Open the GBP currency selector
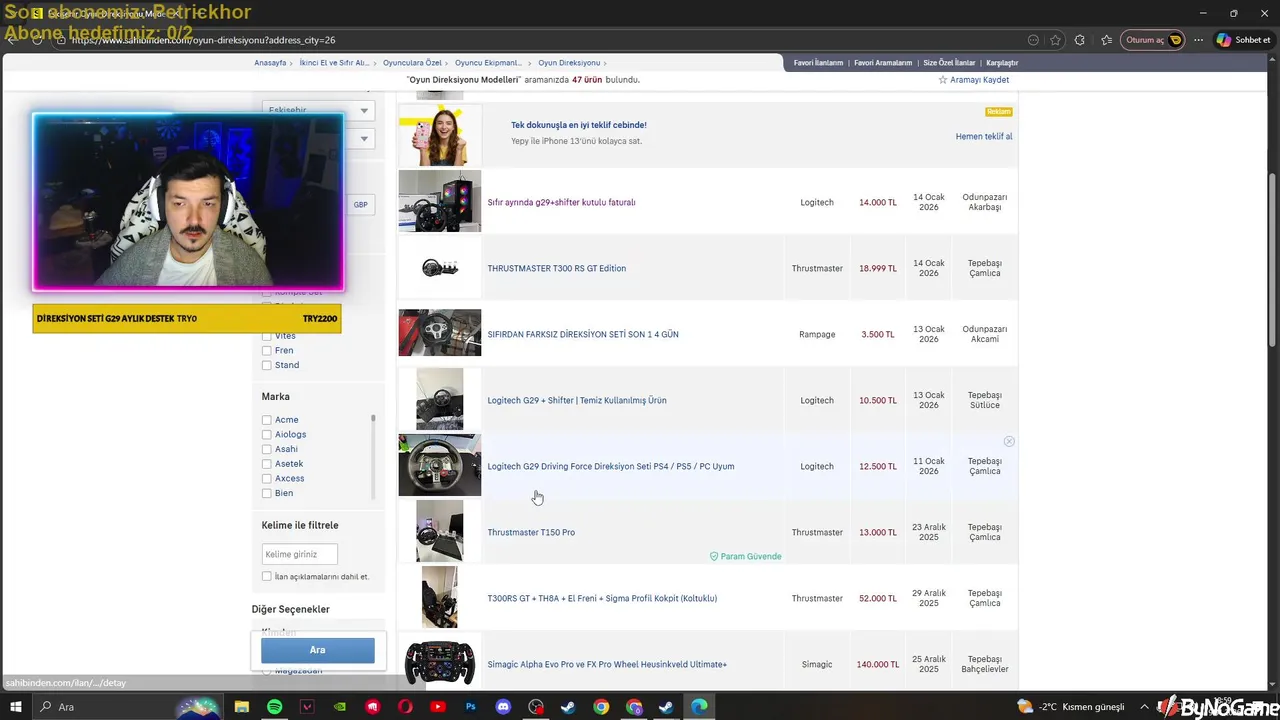This screenshot has width=1280, height=720. pyautogui.click(x=360, y=204)
